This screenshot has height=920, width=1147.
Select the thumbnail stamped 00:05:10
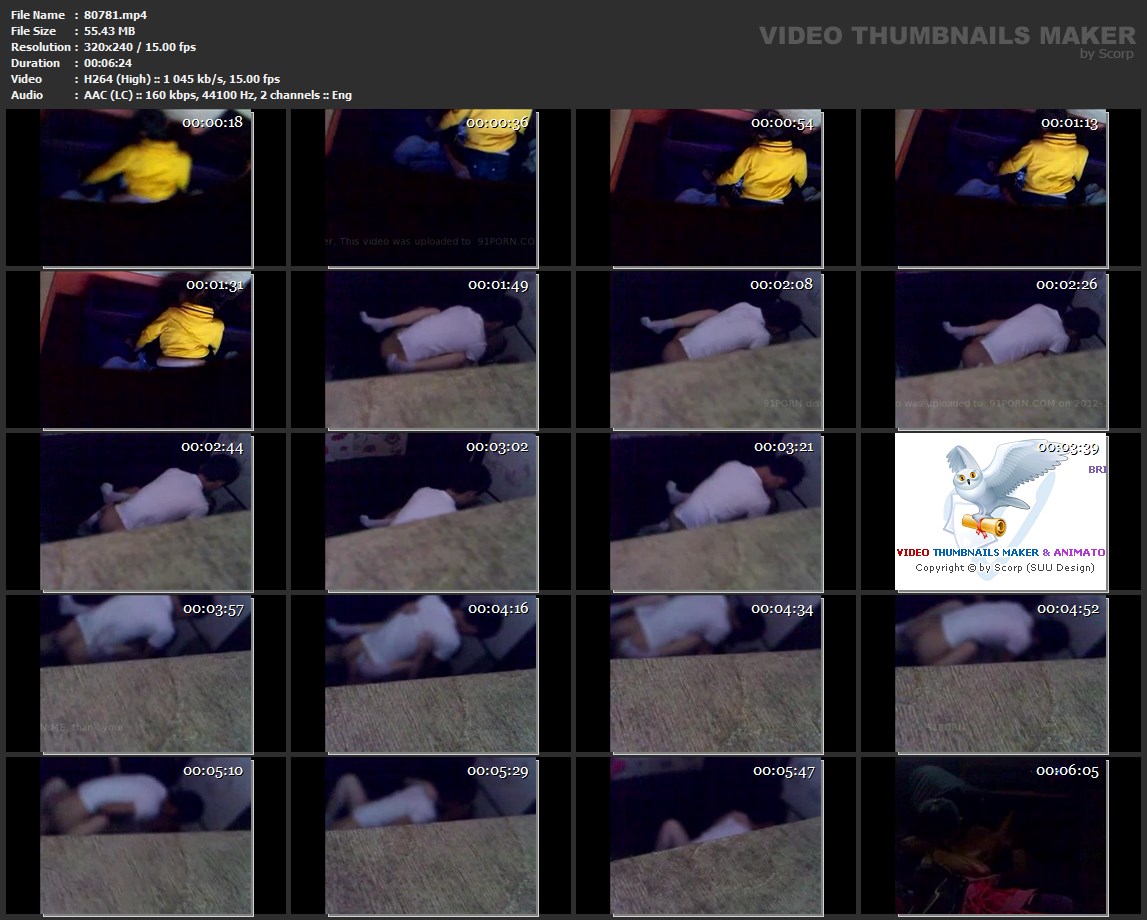146,837
